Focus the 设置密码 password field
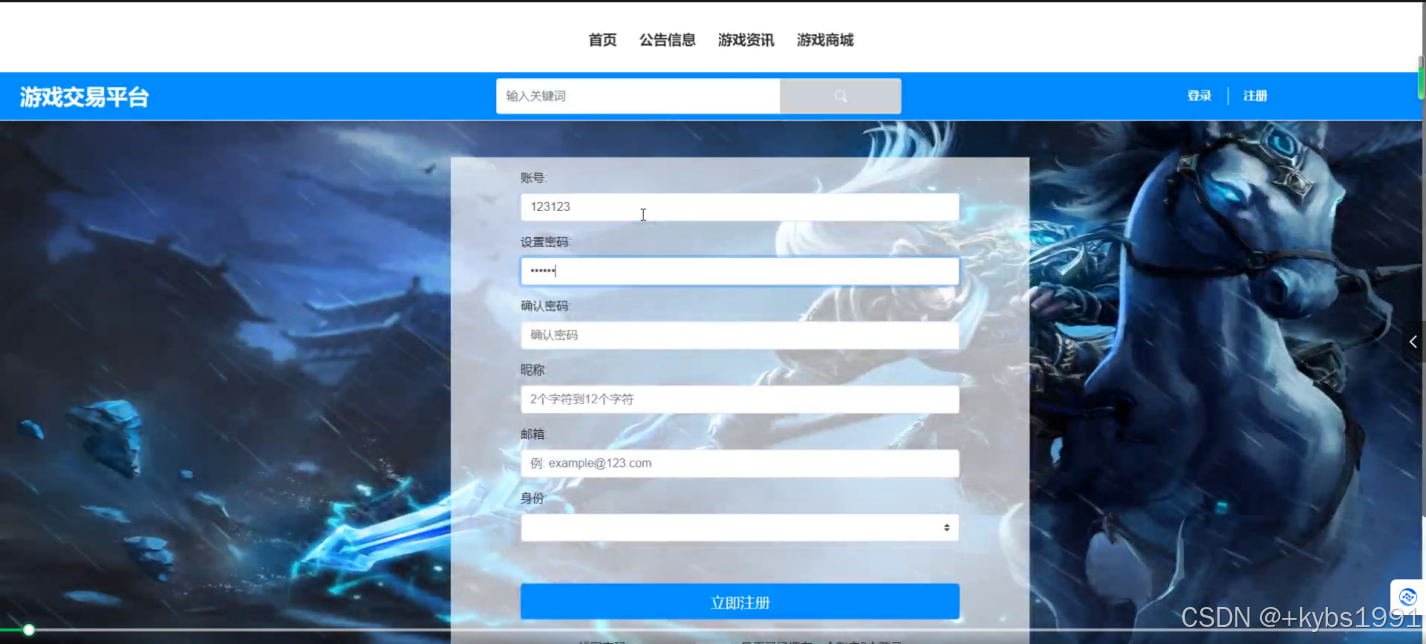 [x=740, y=271]
